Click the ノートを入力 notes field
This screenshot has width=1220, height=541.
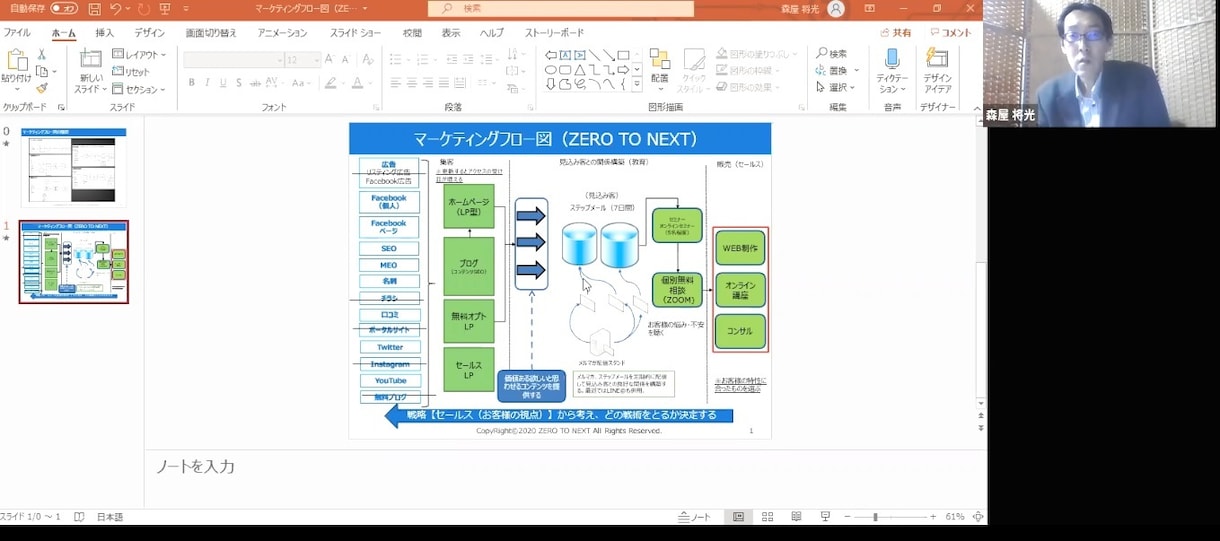pyautogui.click(x=195, y=466)
